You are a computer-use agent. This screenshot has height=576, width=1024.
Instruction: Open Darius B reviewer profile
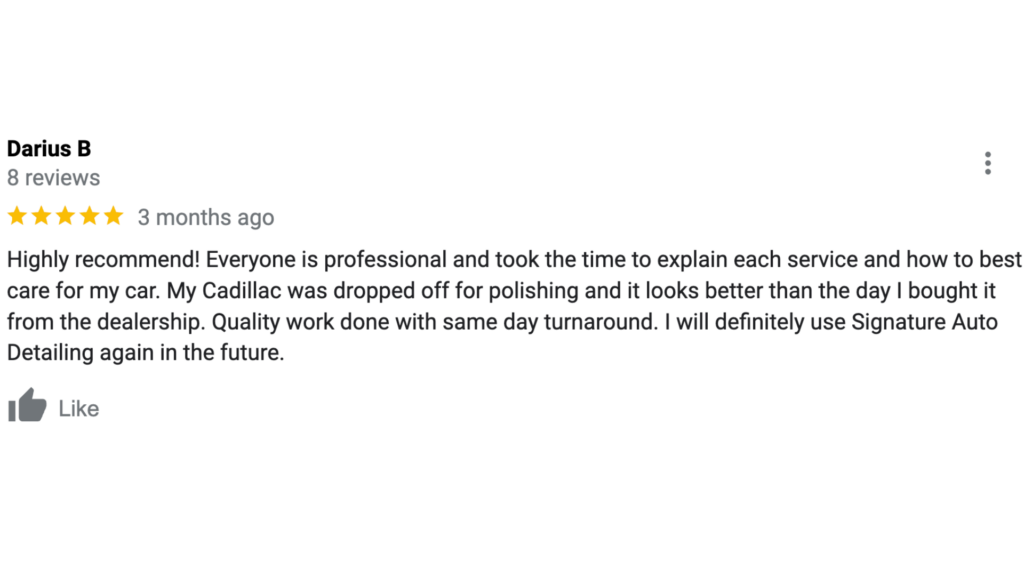click(x=49, y=149)
